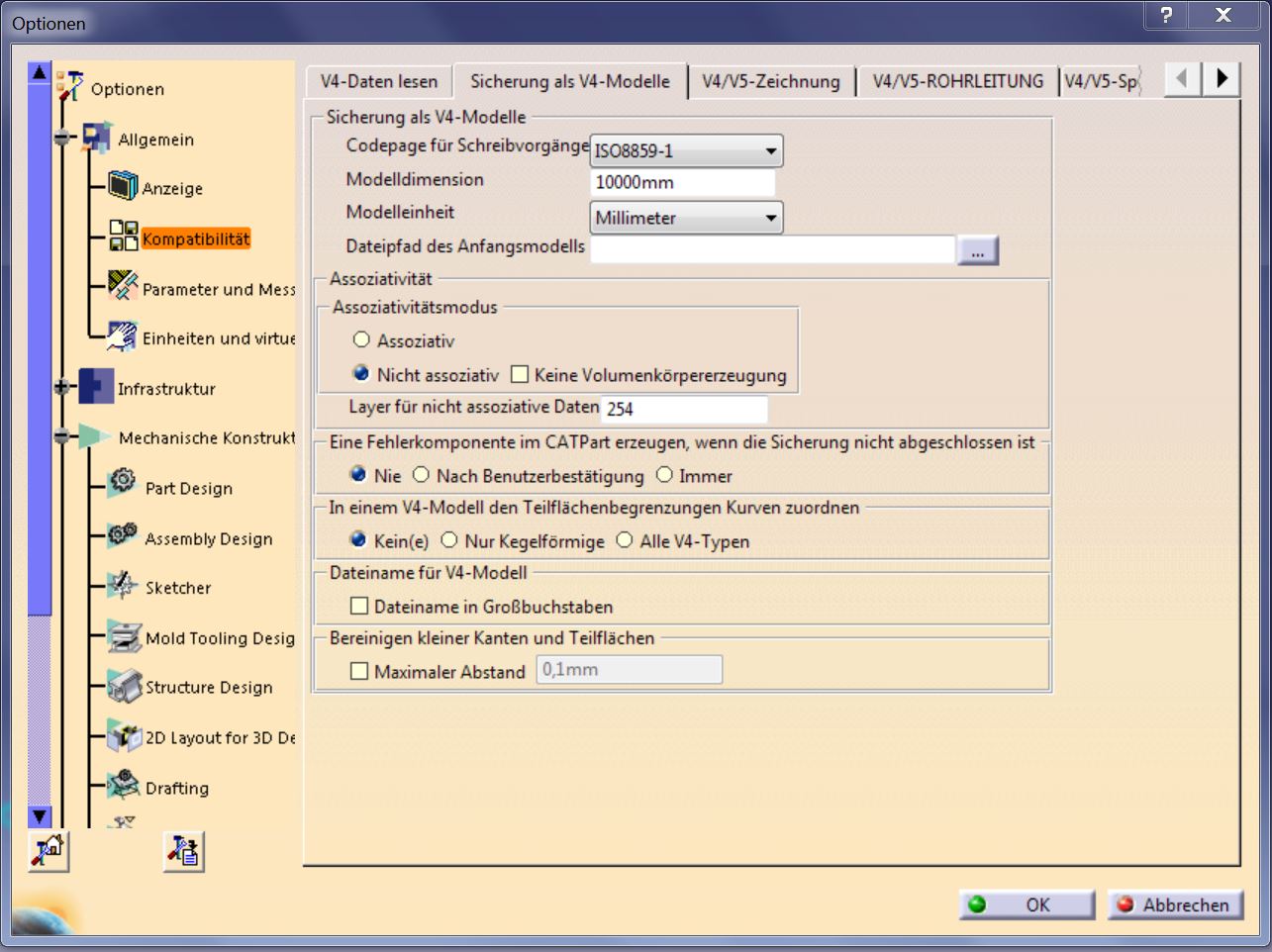
Task: Expand the Infrastruktur tree node
Action: (61, 387)
